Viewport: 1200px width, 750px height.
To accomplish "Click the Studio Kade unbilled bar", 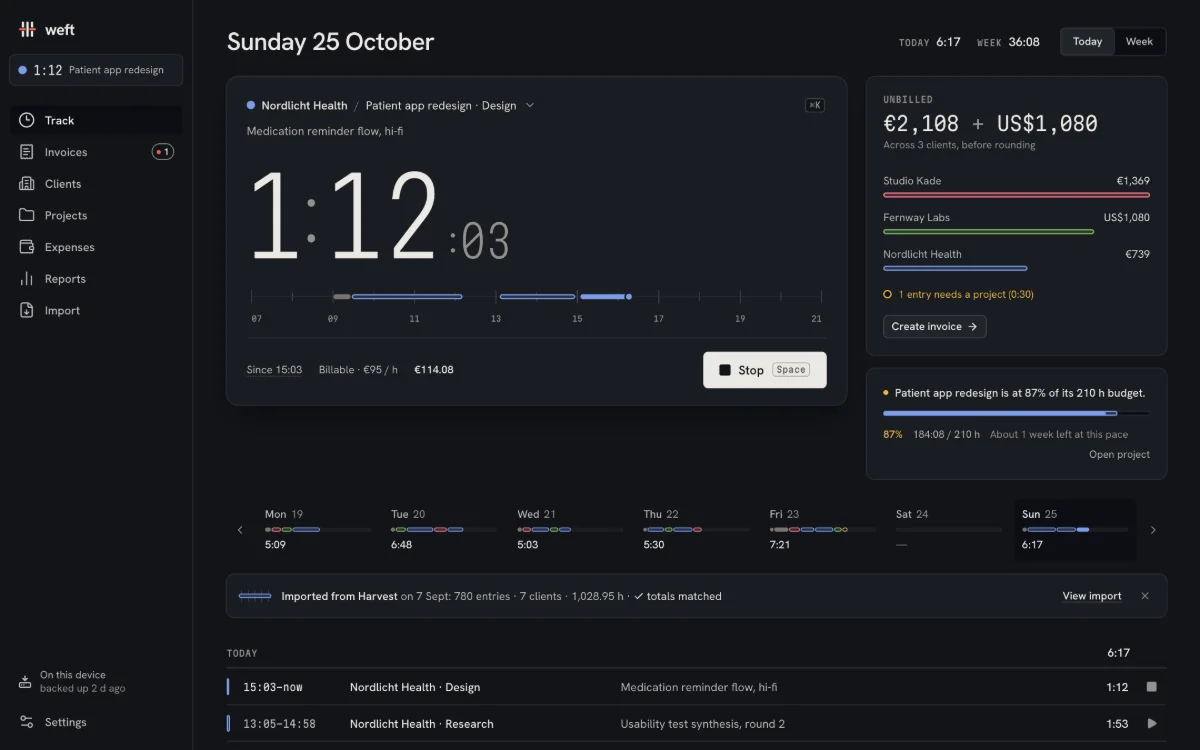I will click(x=1016, y=195).
